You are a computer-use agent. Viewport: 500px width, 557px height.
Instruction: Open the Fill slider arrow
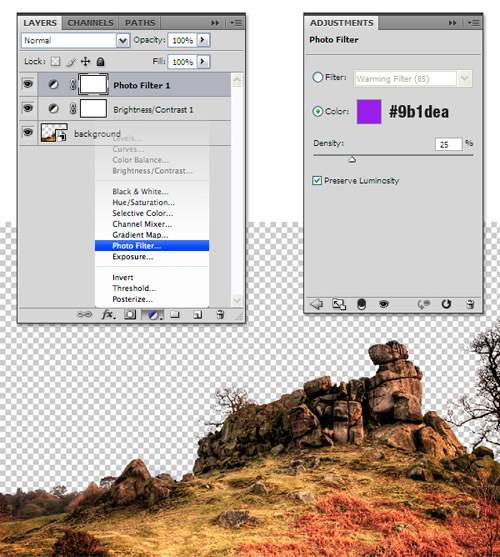click(x=203, y=61)
